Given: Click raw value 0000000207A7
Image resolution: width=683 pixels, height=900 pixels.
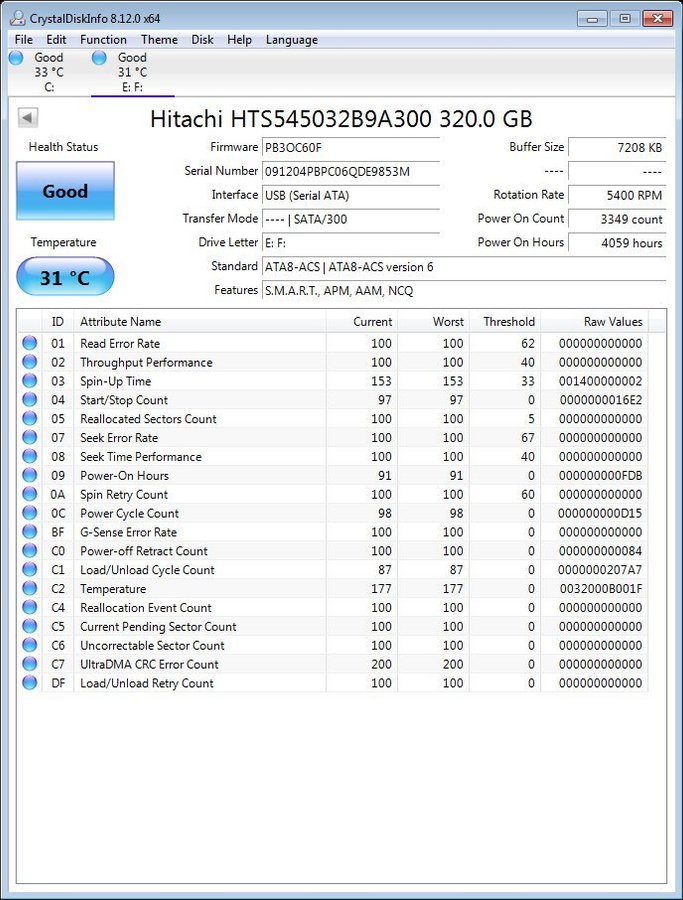Looking at the screenshot, I should [600, 570].
